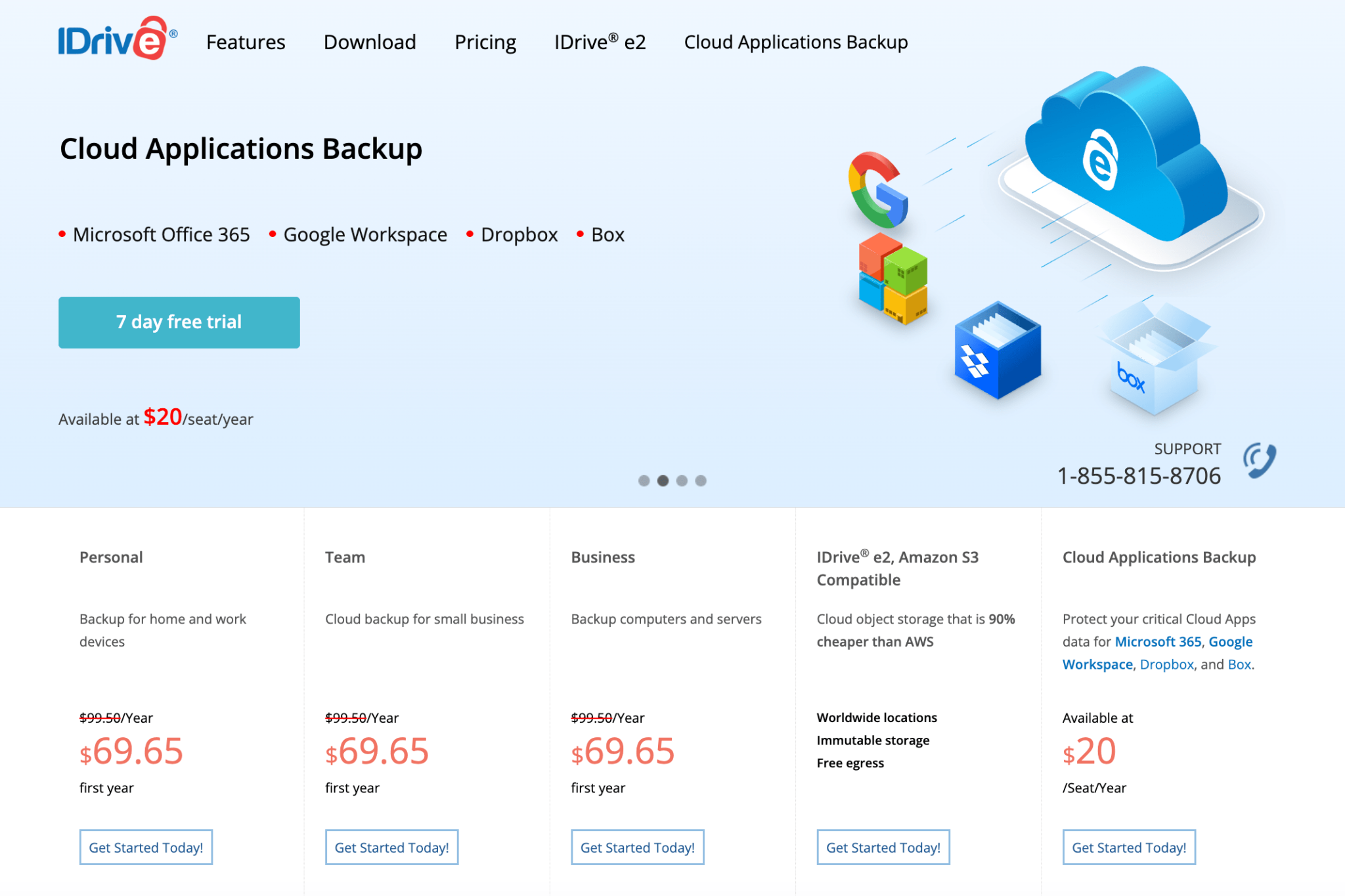Open the Pricing page
This screenshot has width=1345, height=896.
485,43
